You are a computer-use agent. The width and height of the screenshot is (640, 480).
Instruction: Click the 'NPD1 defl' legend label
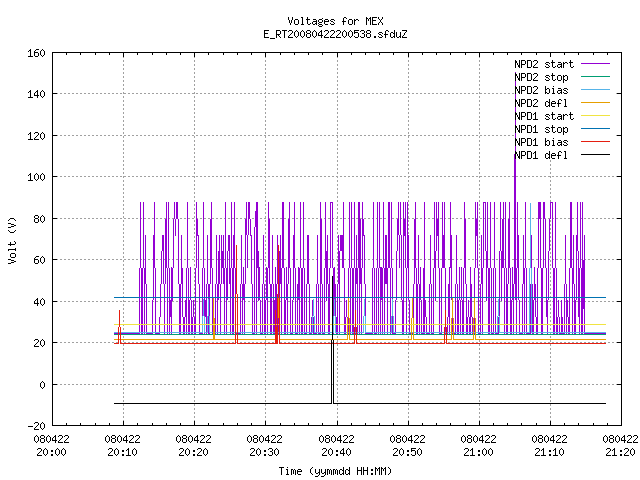pyautogui.click(x=541, y=156)
